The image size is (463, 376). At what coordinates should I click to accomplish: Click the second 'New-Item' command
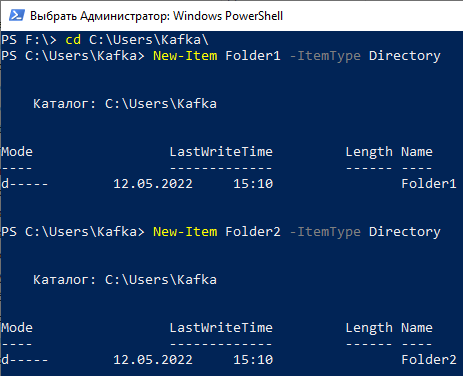point(185,232)
